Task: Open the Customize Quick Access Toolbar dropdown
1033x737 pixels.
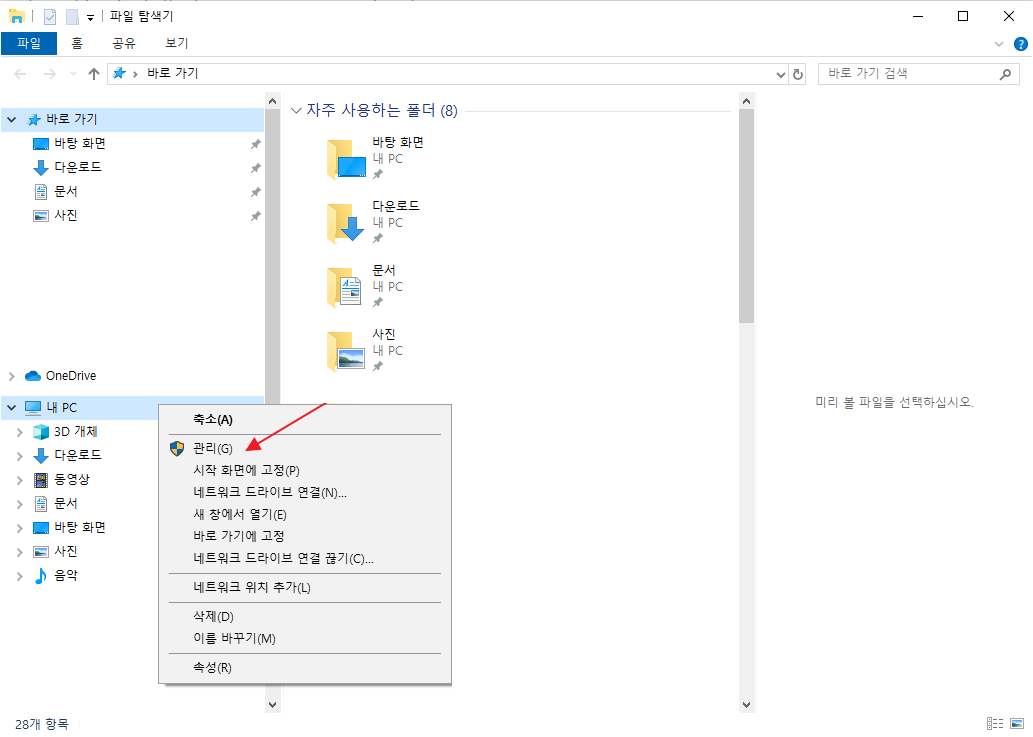Action: pos(90,18)
